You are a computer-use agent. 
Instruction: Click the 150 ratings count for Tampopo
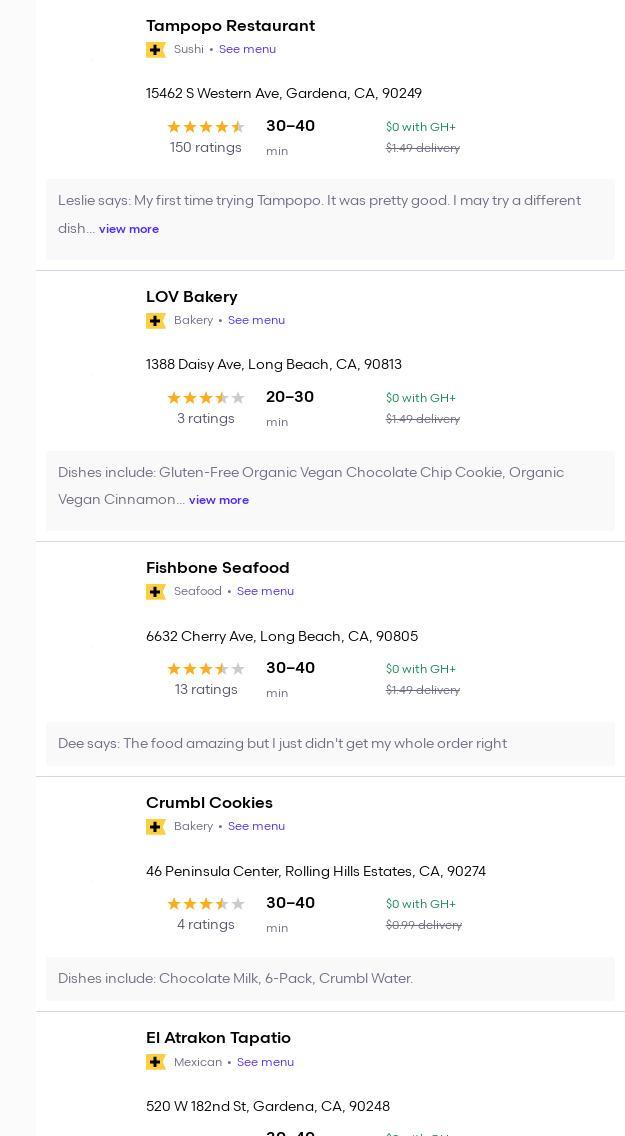point(205,148)
